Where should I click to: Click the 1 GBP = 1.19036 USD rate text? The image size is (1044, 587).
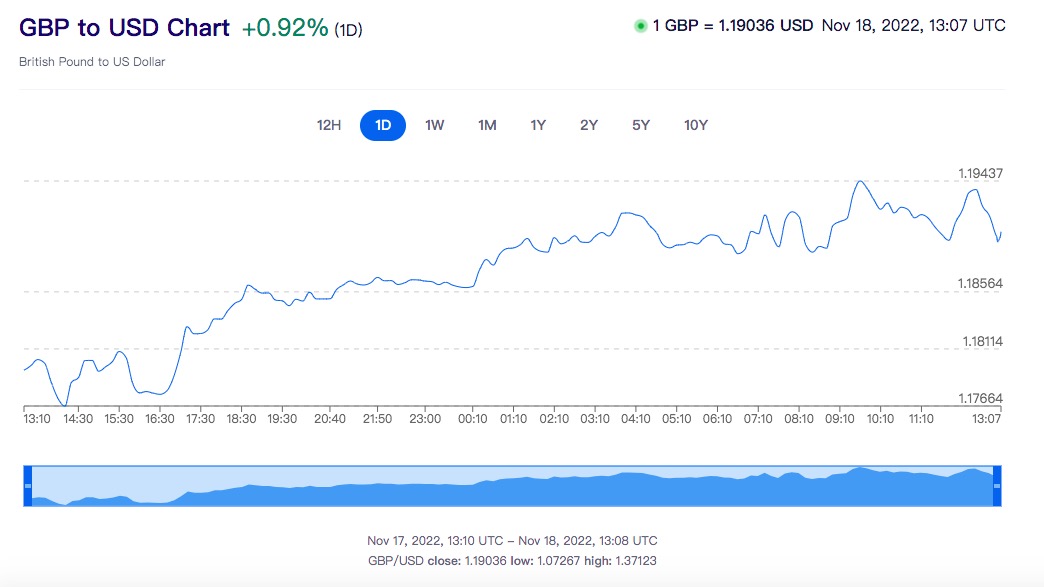[732, 26]
